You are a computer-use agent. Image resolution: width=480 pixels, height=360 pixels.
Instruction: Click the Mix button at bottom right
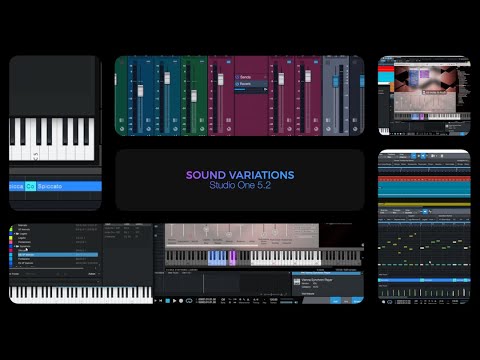[x=346, y=301]
